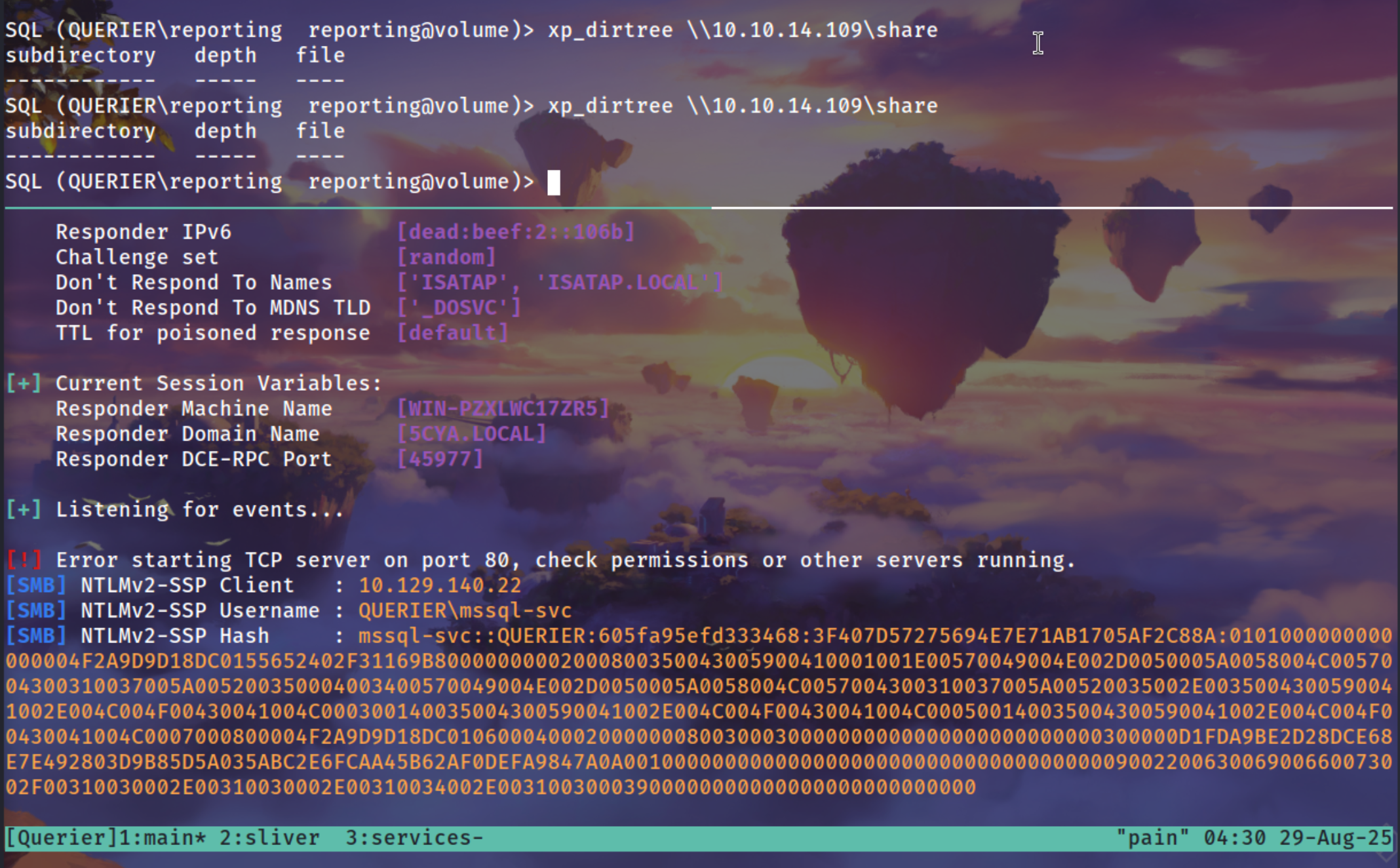Image resolution: width=1400 pixels, height=868 pixels.
Task: Click the [+] marker beside Current Session Variables
Action: pyautogui.click(x=24, y=384)
